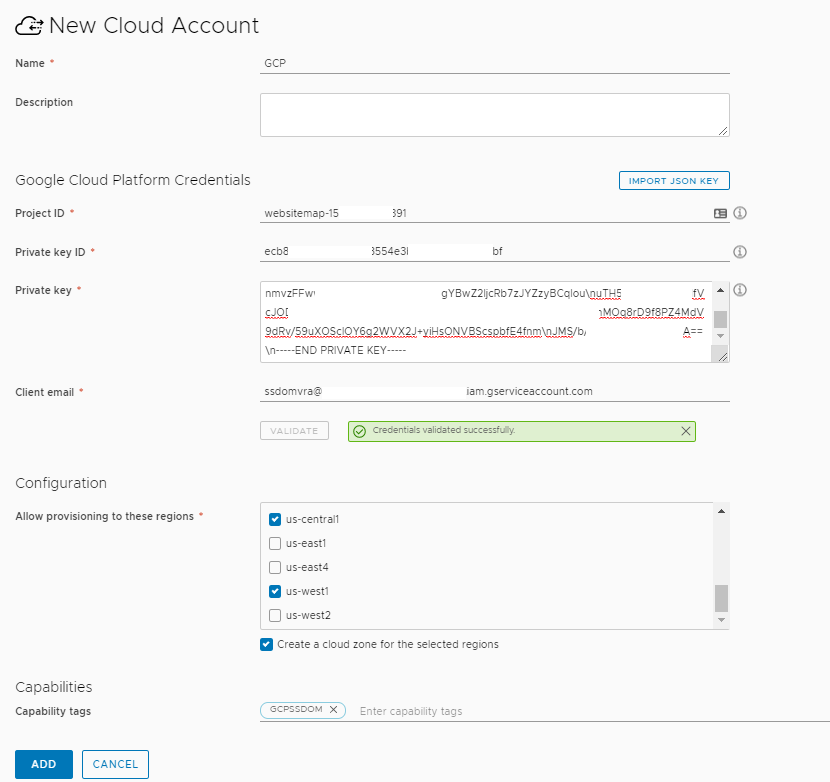Click the Validate button
830x782 pixels.
click(294, 431)
